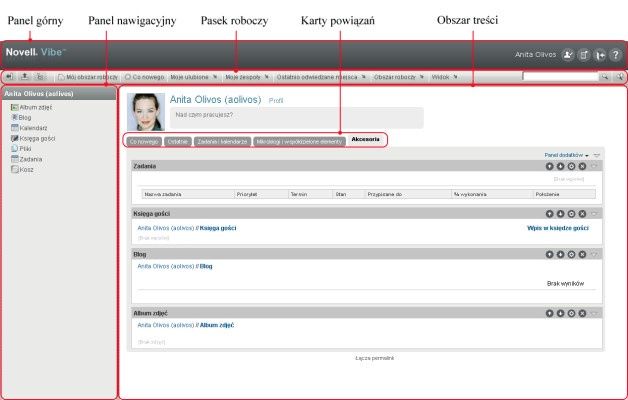
Task: Open Blog in navigation panel
Action: (x=21, y=117)
